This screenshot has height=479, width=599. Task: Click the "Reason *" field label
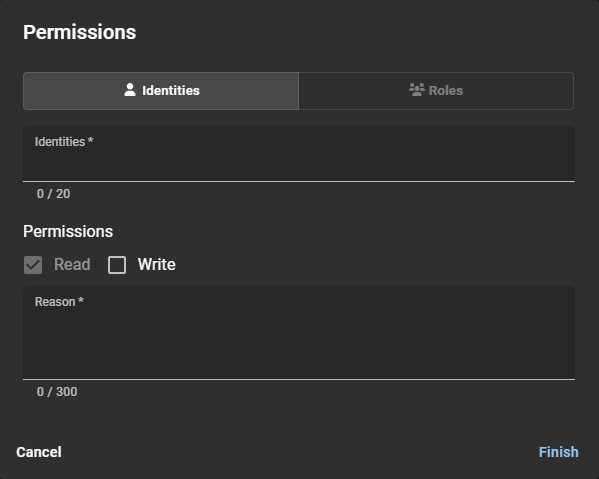pos(59,302)
